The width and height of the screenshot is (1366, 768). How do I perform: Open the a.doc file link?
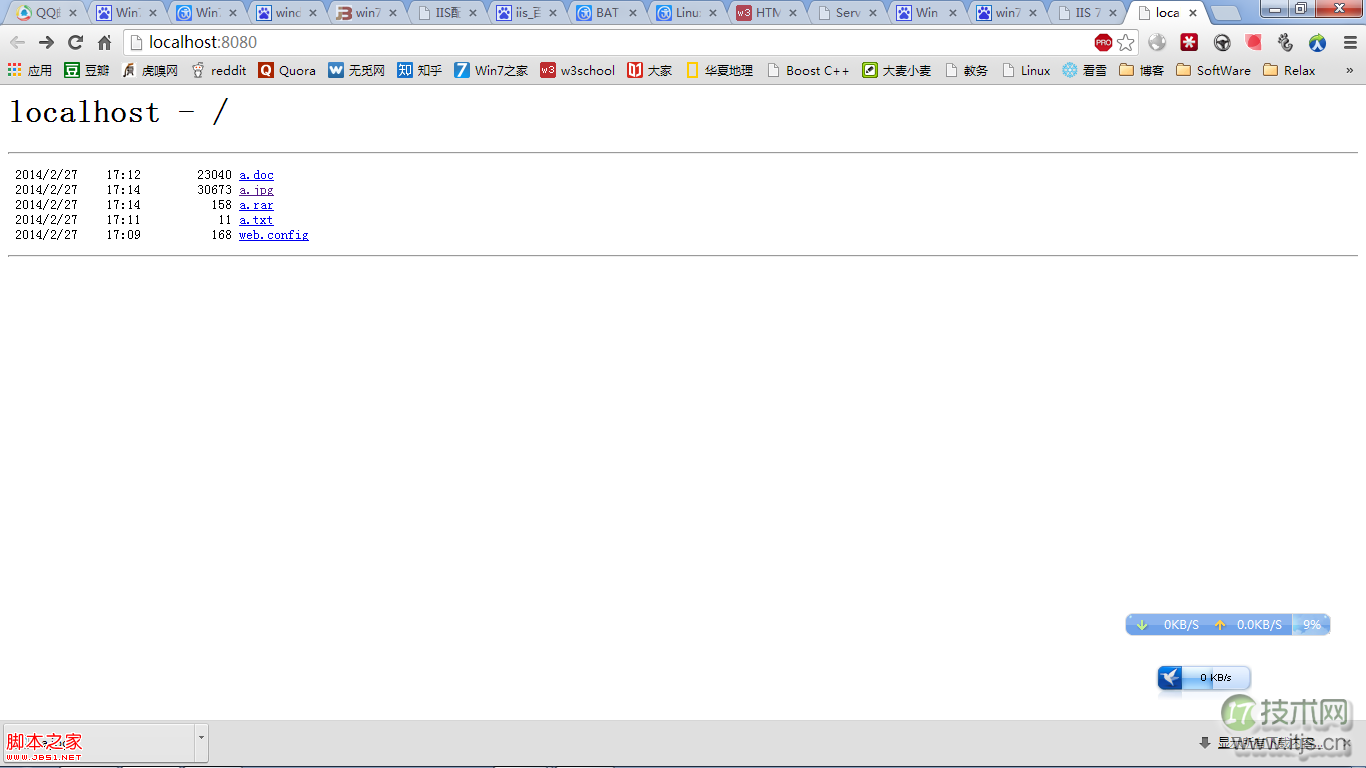tap(256, 175)
